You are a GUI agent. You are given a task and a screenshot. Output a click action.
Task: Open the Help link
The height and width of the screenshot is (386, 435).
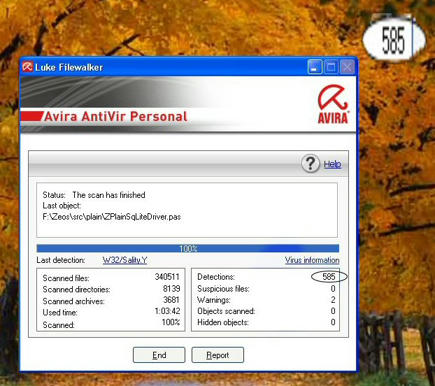click(332, 164)
